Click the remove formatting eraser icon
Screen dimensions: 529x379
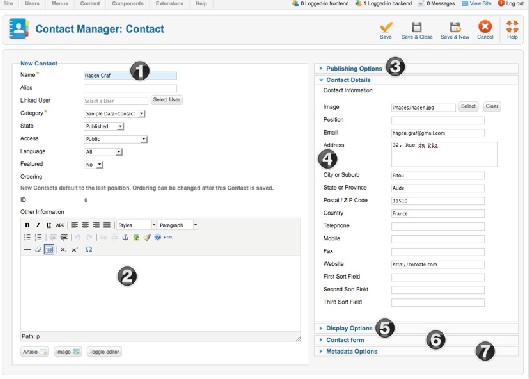[38, 250]
